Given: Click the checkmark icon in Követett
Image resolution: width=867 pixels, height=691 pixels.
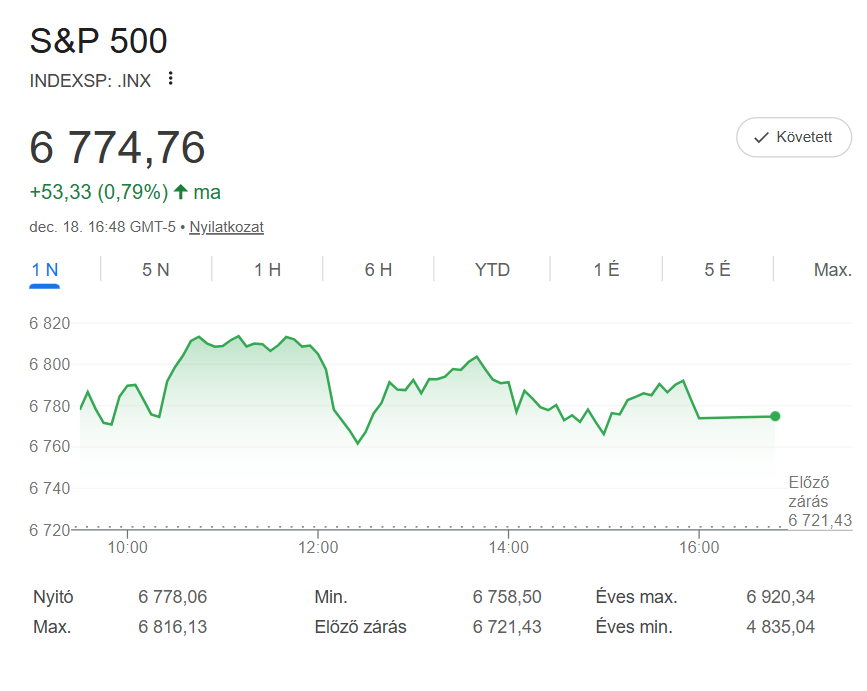Looking at the screenshot, I should pyautogui.click(x=761, y=137).
